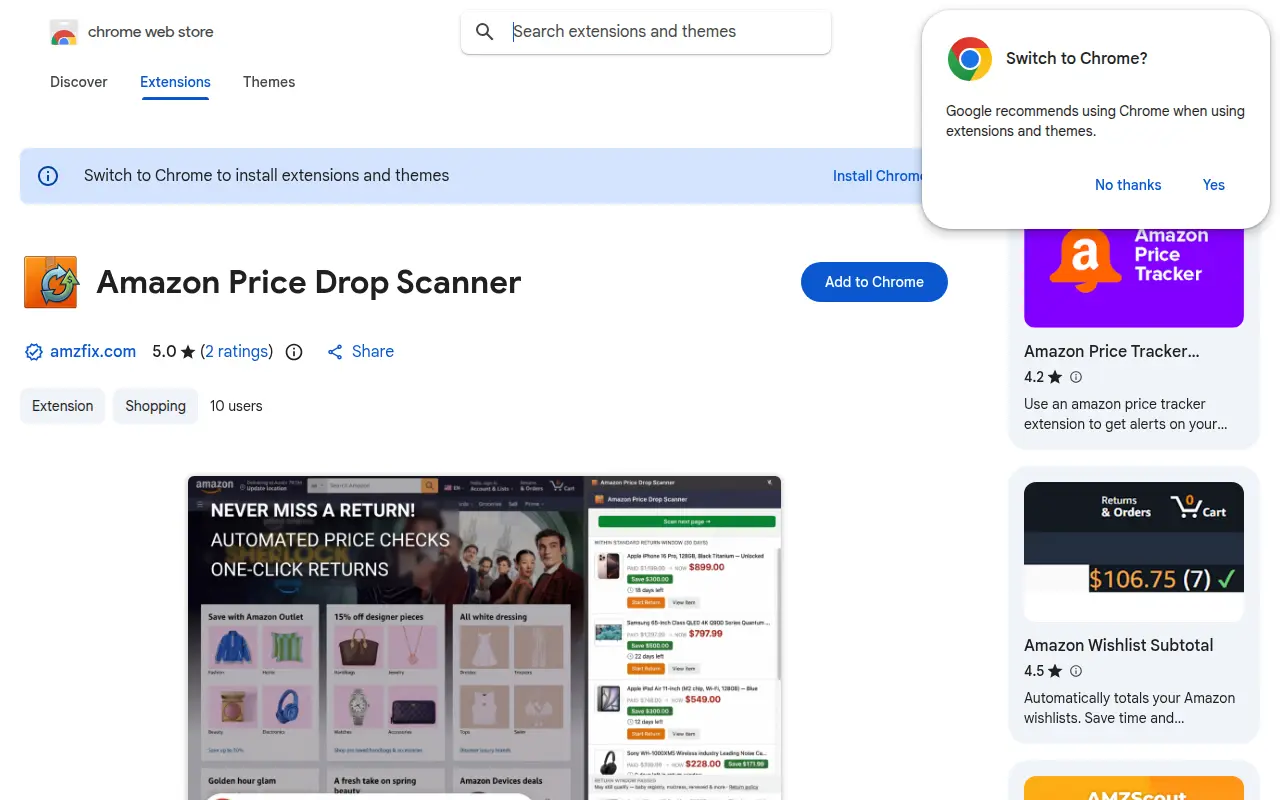
Task: Click the ratings info circle icon
Action: click(294, 352)
